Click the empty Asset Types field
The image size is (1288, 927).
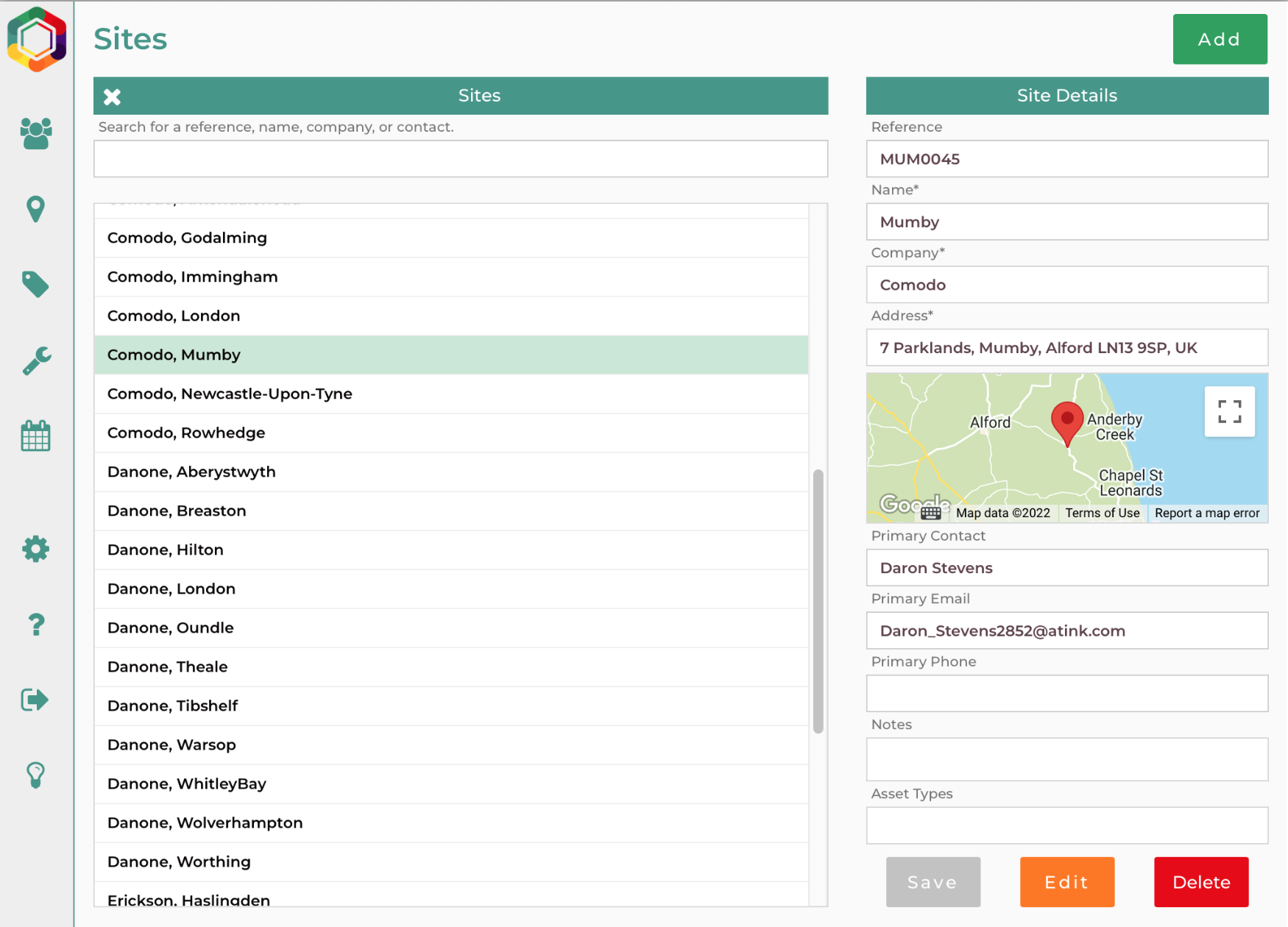pos(1066,825)
